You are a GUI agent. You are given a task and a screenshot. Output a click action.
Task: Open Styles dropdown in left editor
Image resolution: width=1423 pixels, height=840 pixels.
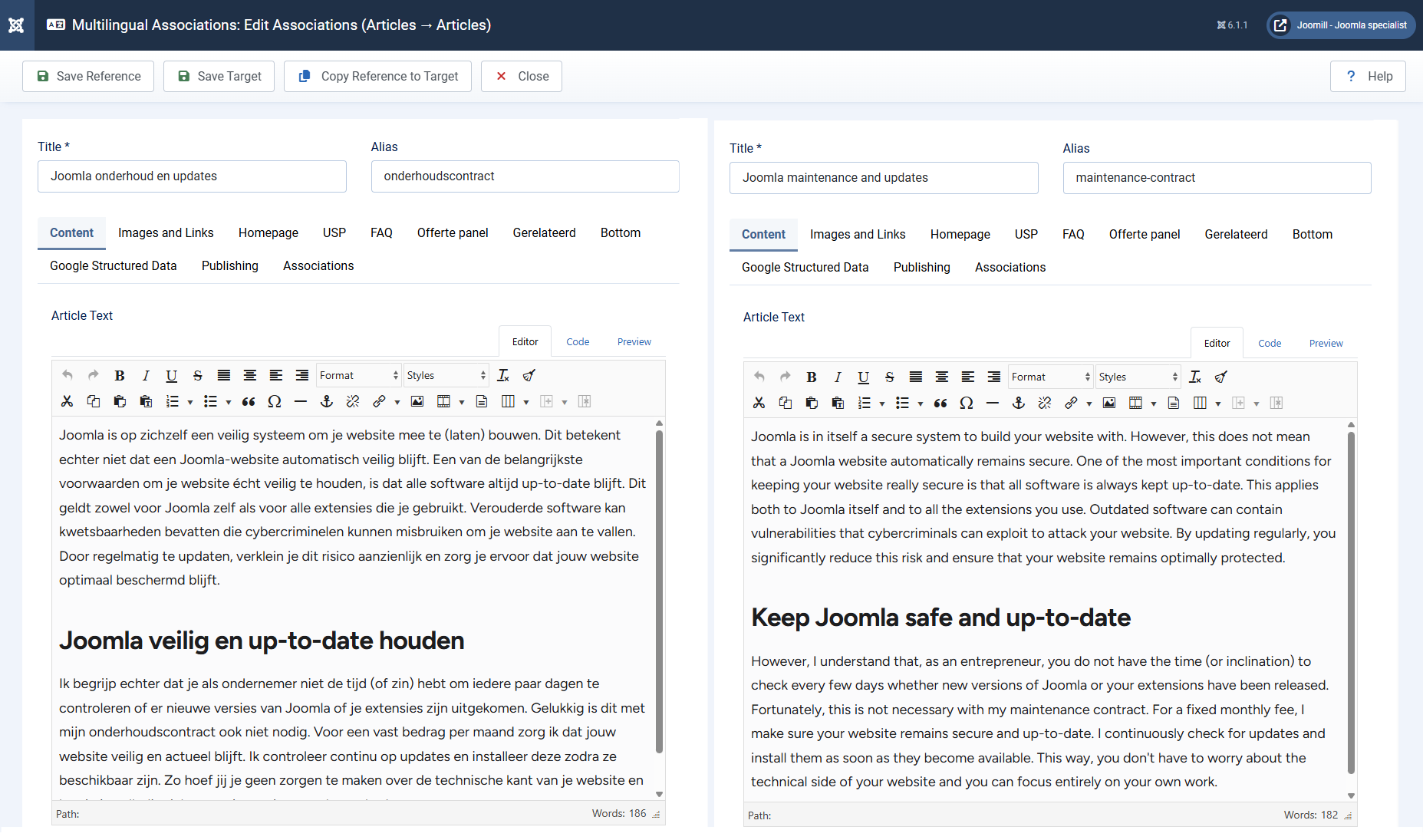pos(446,375)
